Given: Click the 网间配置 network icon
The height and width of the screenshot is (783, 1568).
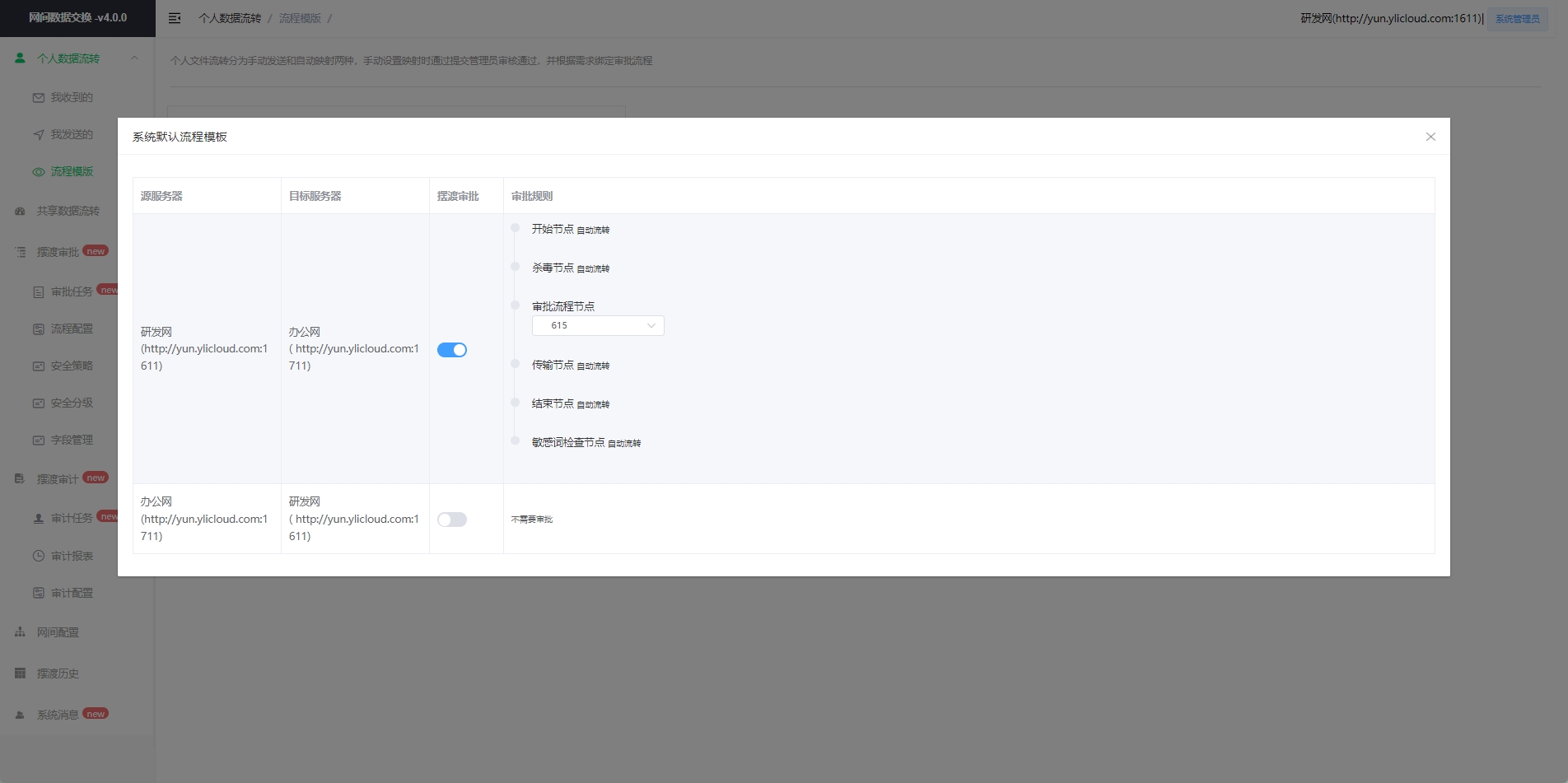Looking at the screenshot, I should click(x=20, y=633).
